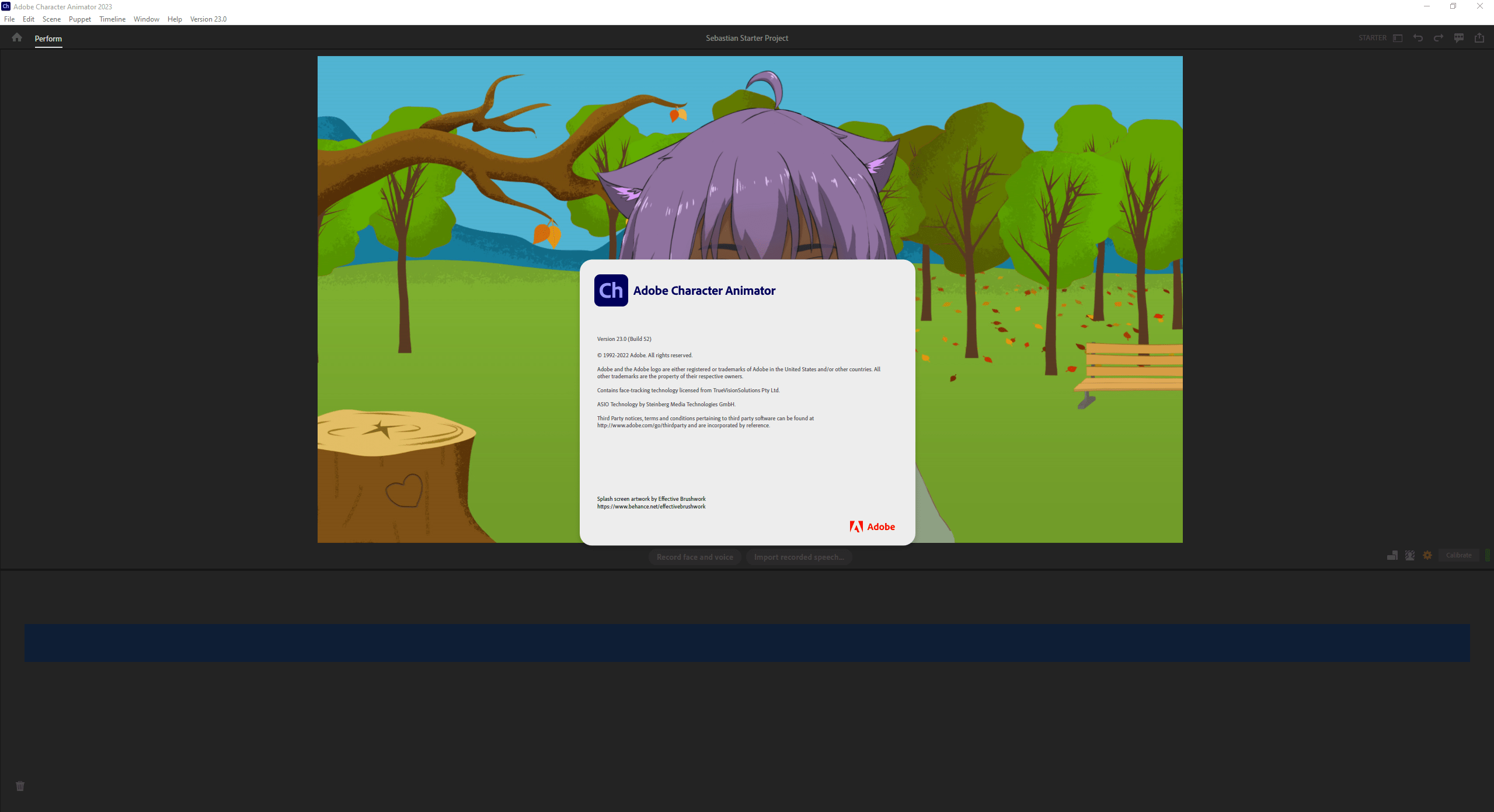Open the Version 23.0 menu

(208, 19)
